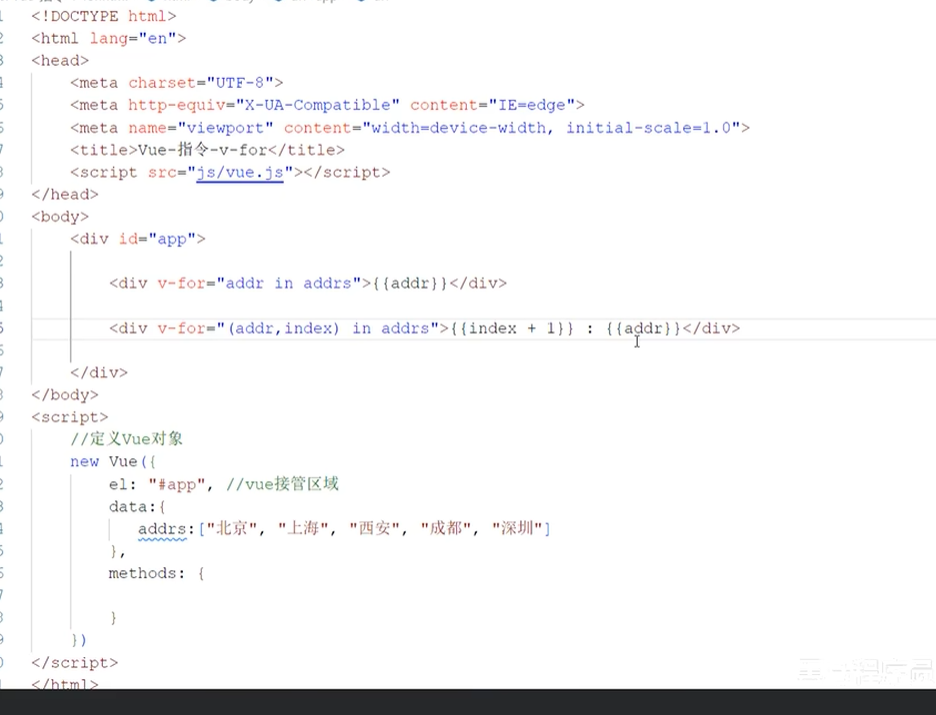Click the comment //vue接管区域
936x715 pixels.
[282, 484]
